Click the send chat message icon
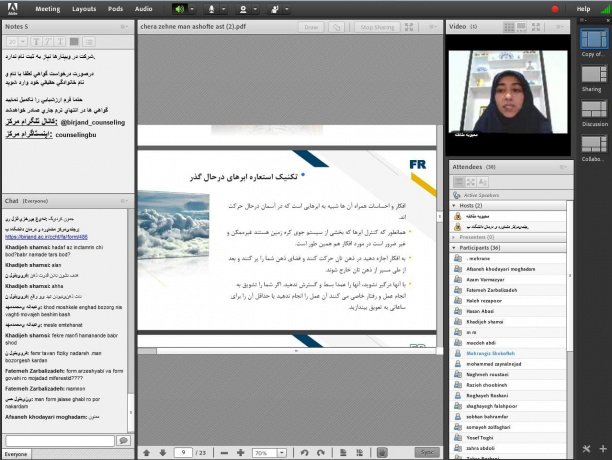 click(123, 441)
